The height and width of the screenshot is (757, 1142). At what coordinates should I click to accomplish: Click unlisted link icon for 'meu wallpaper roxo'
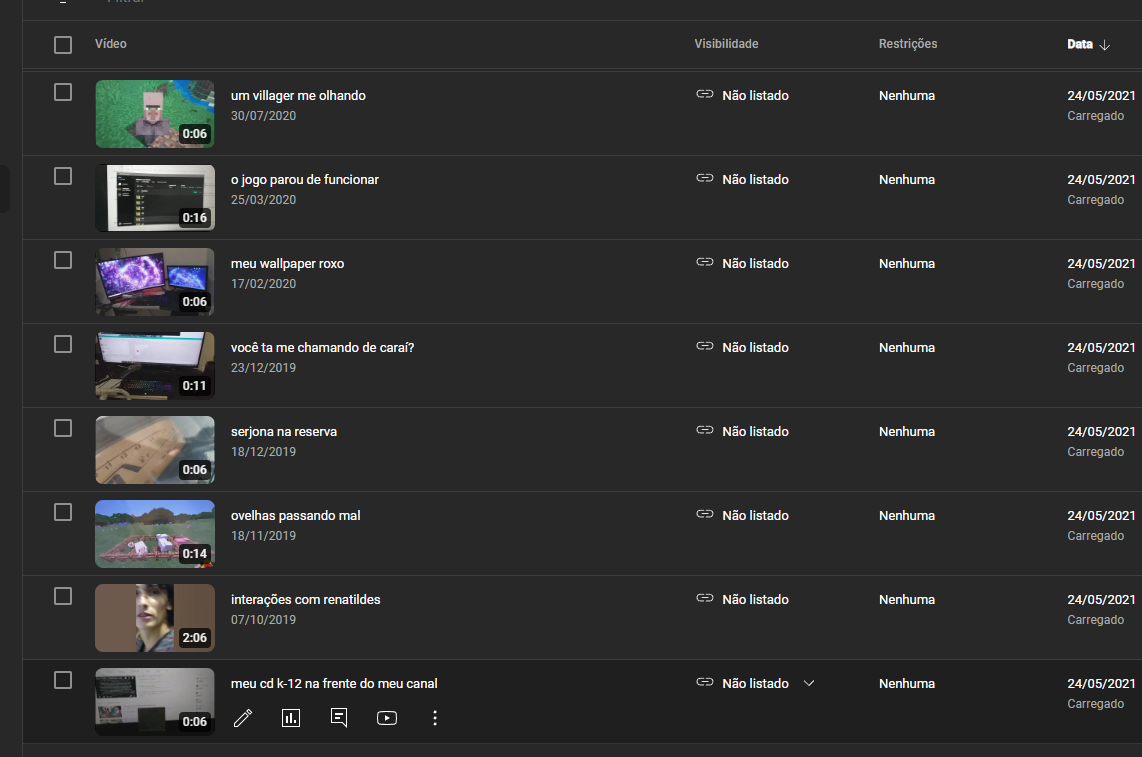[704, 262]
